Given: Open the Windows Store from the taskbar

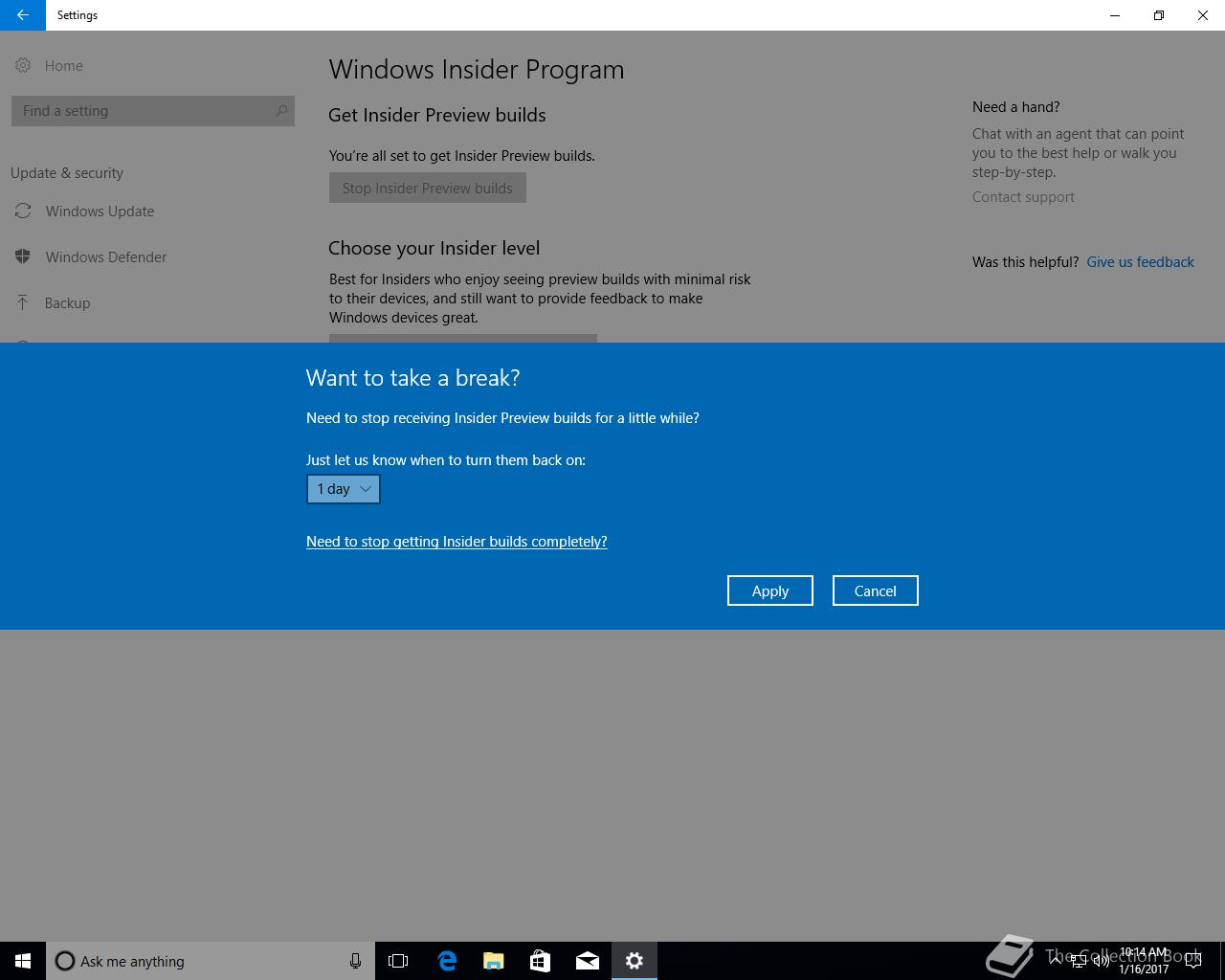Looking at the screenshot, I should tap(540, 961).
